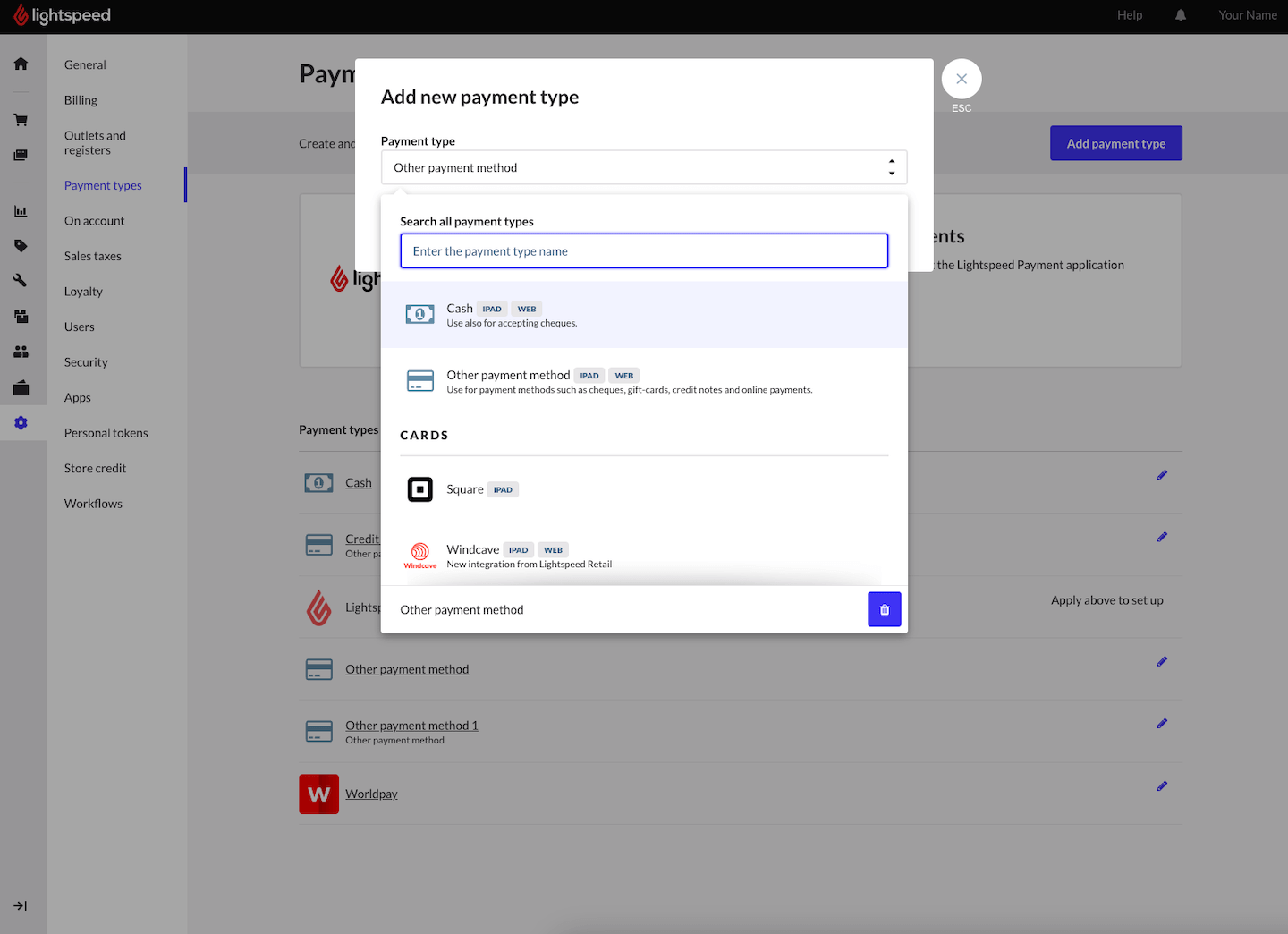
Task: Click the home icon in left sidebar
Action: click(x=21, y=64)
